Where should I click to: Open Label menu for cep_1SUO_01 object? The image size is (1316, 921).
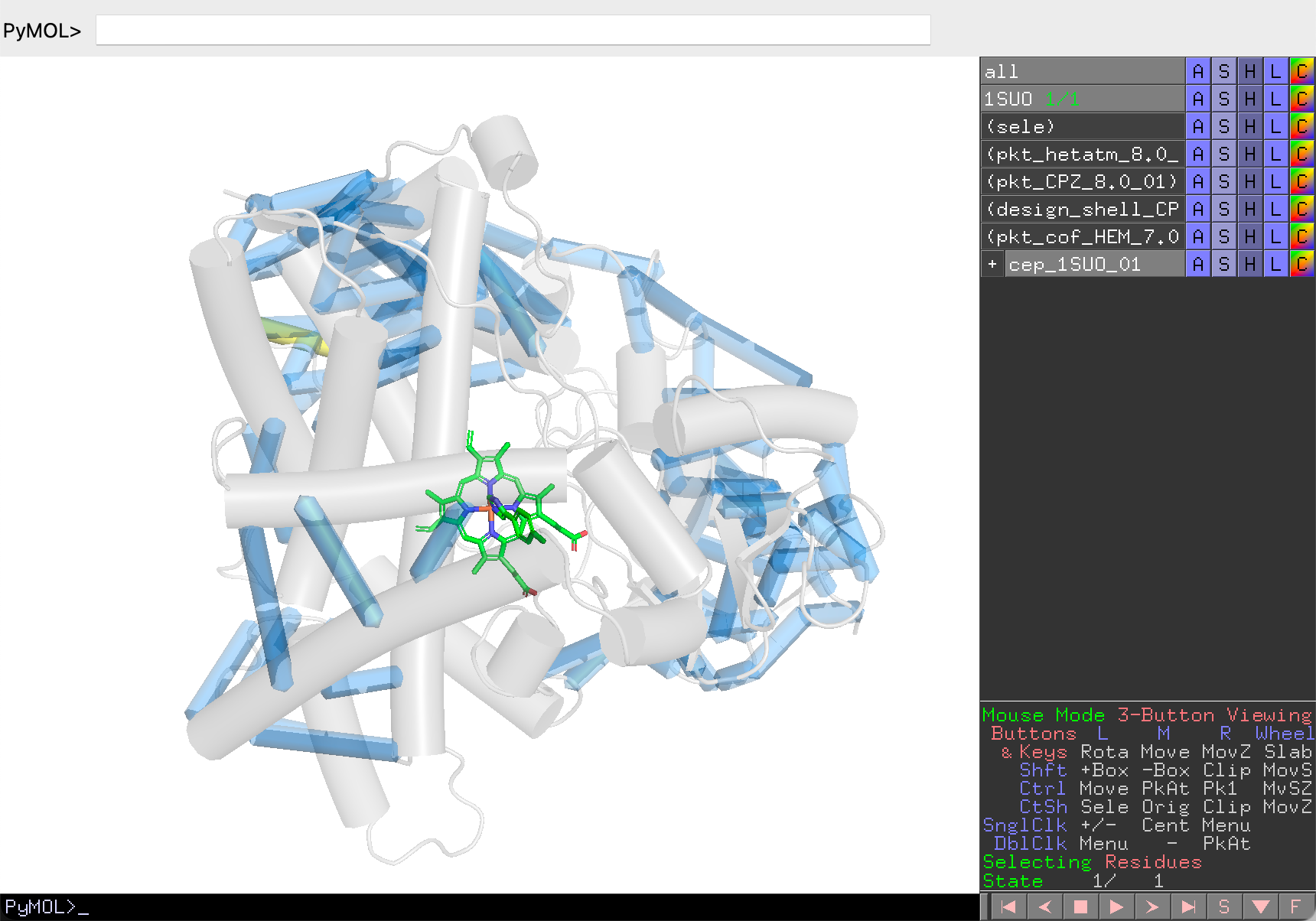point(1276,264)
